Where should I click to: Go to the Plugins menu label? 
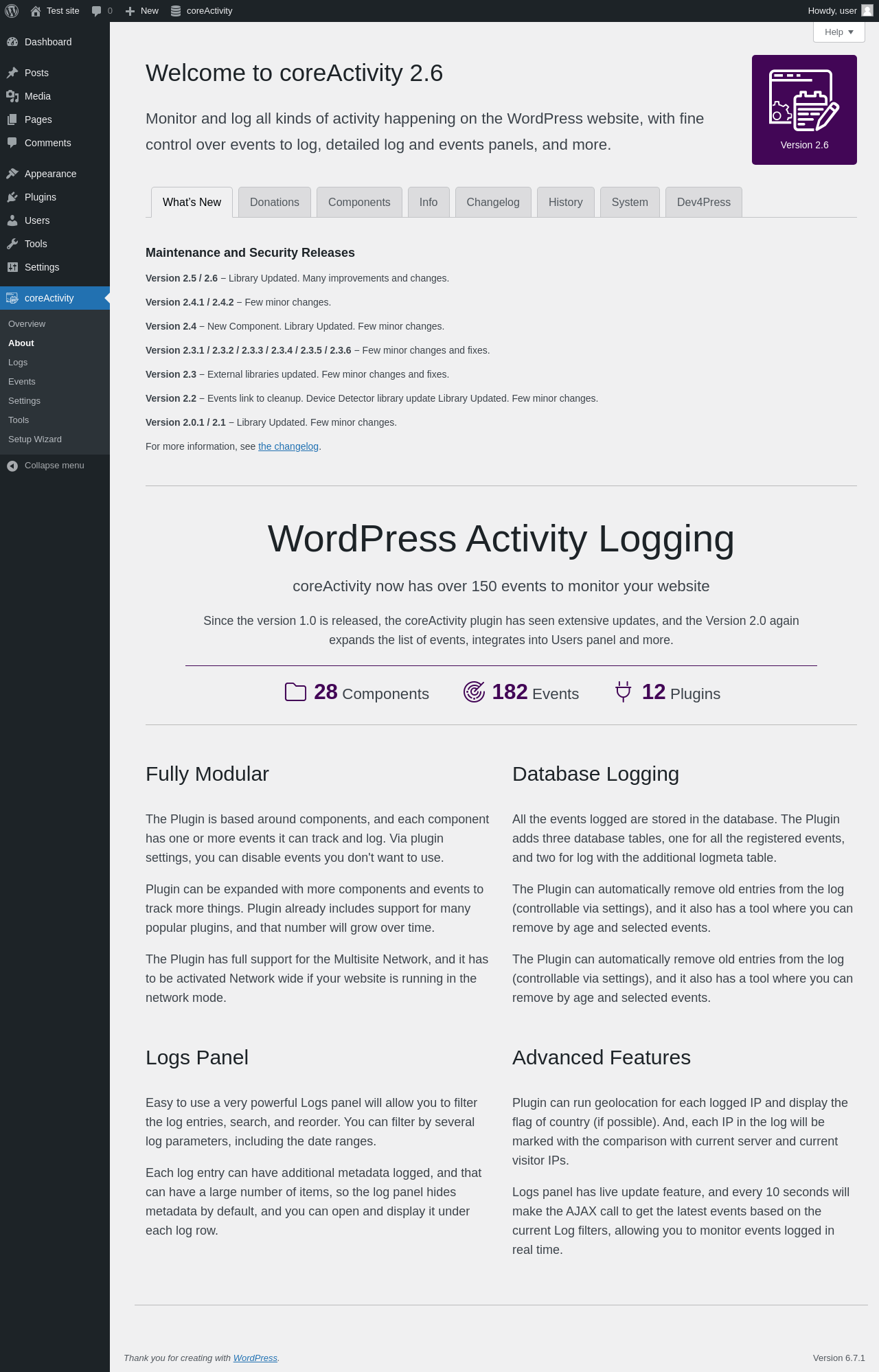41,197
